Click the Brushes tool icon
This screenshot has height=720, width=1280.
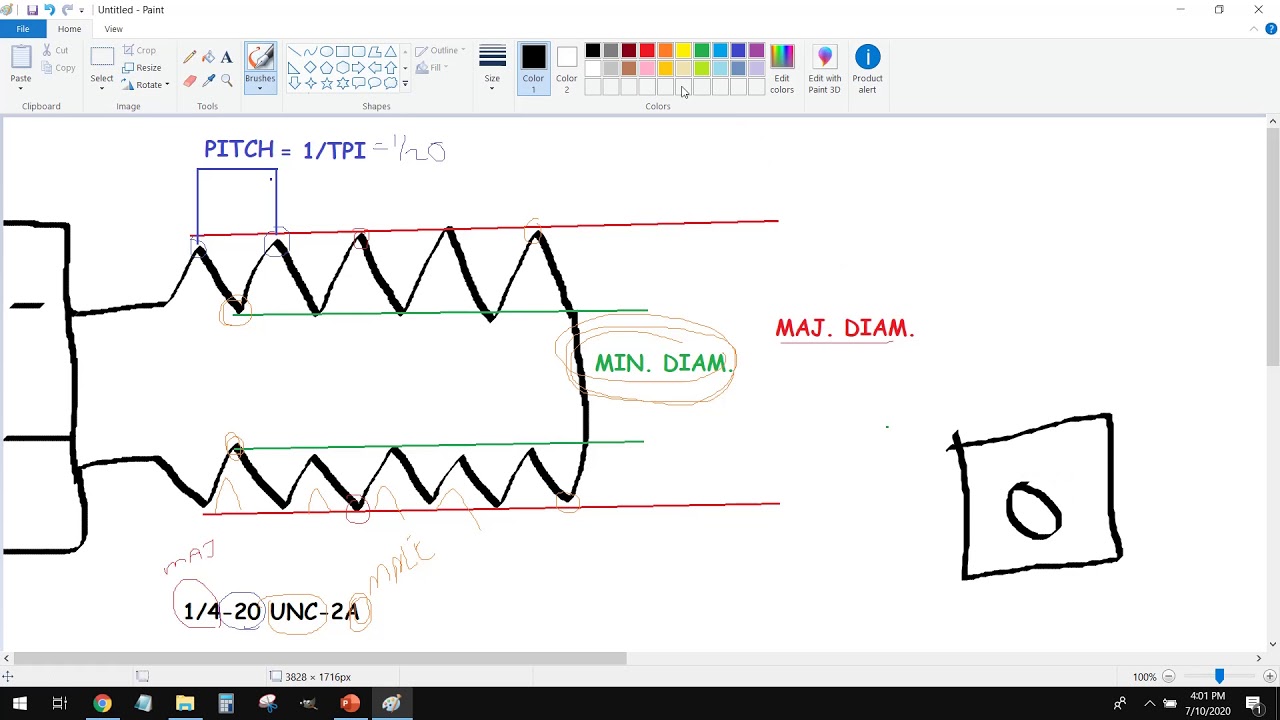pos(260,58)
